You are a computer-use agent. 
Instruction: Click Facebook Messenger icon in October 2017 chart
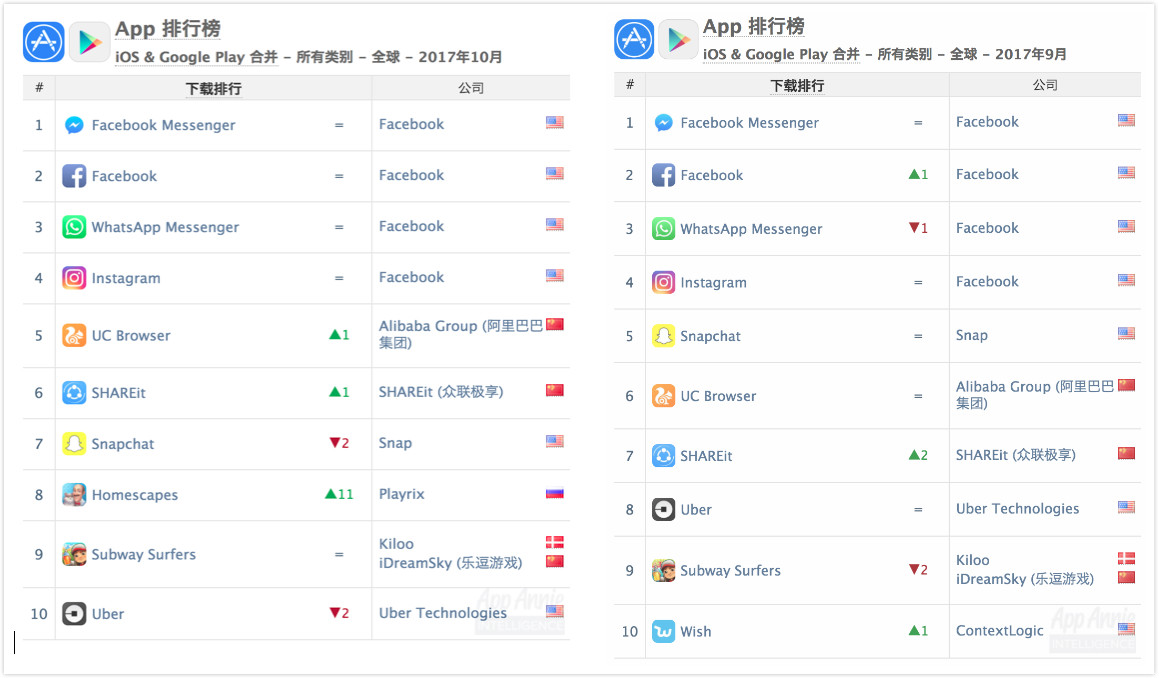point(74,125)
